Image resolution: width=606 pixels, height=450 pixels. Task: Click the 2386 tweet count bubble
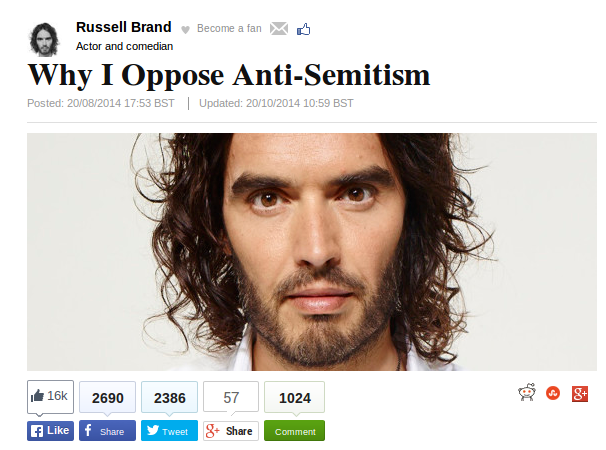point(169,397)
